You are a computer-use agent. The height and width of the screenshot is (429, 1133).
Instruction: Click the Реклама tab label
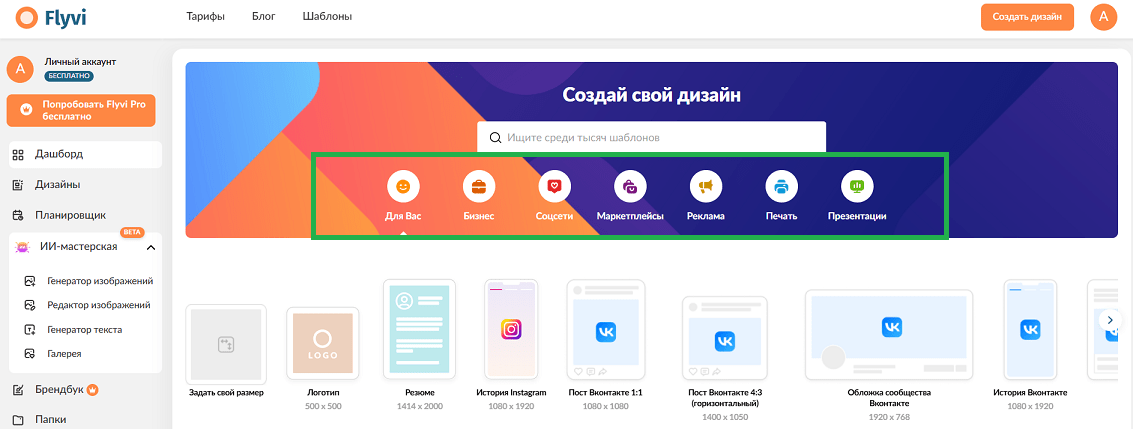tap(706, 216)
